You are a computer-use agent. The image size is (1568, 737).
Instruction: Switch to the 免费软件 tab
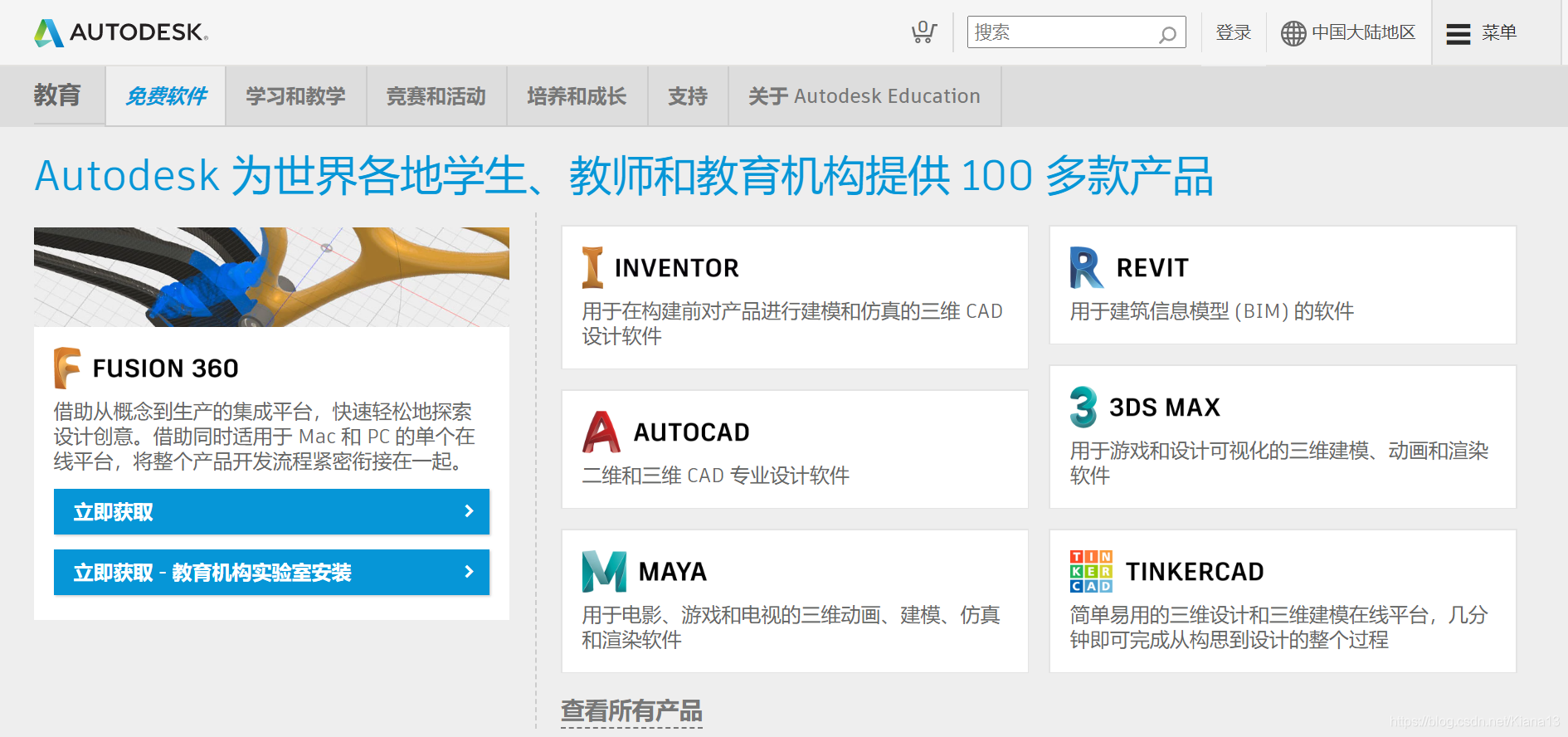[166, 96]
